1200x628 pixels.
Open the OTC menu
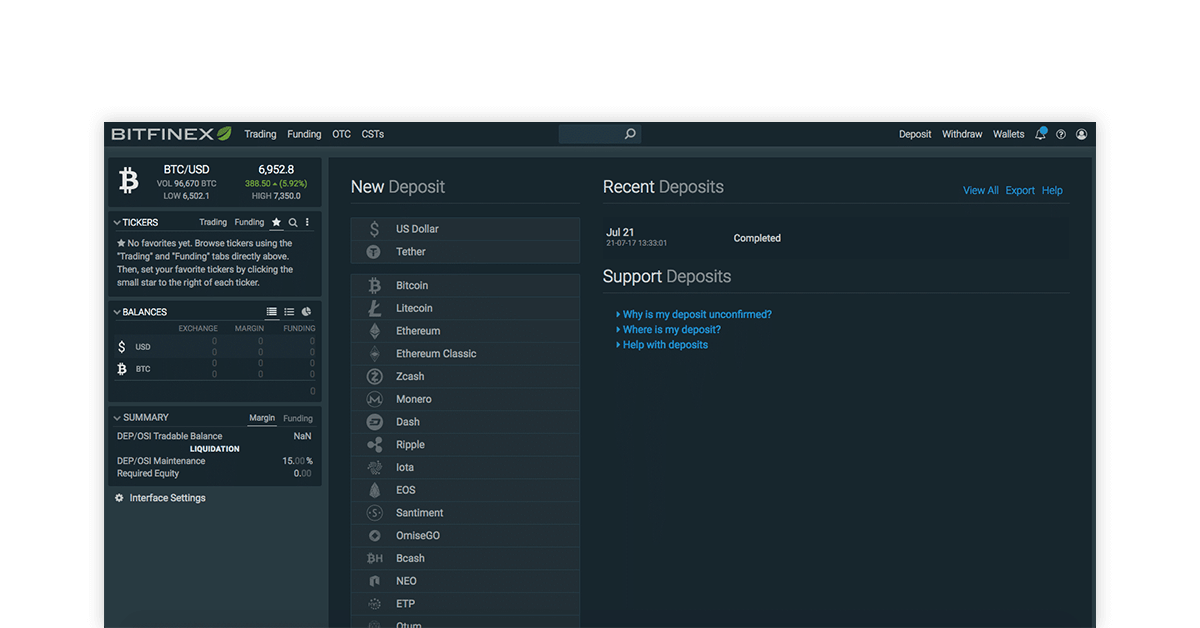pyautogui.click(x=341, y=134)
